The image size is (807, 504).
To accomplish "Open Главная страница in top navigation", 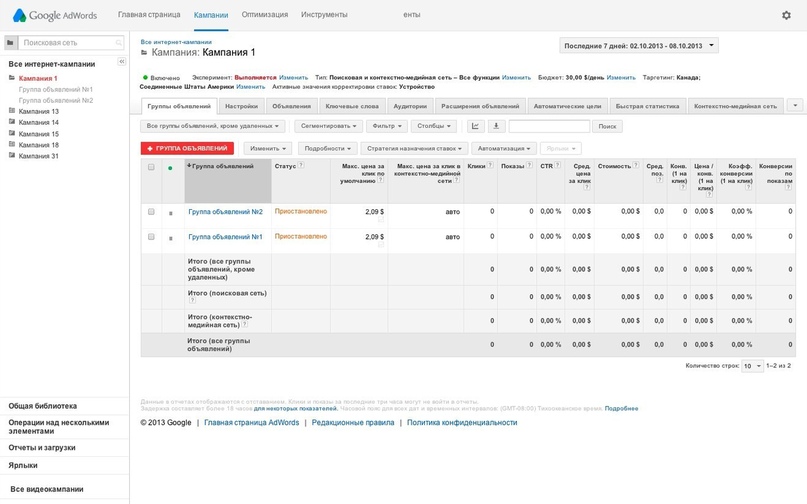I will [x=149, y=15].
